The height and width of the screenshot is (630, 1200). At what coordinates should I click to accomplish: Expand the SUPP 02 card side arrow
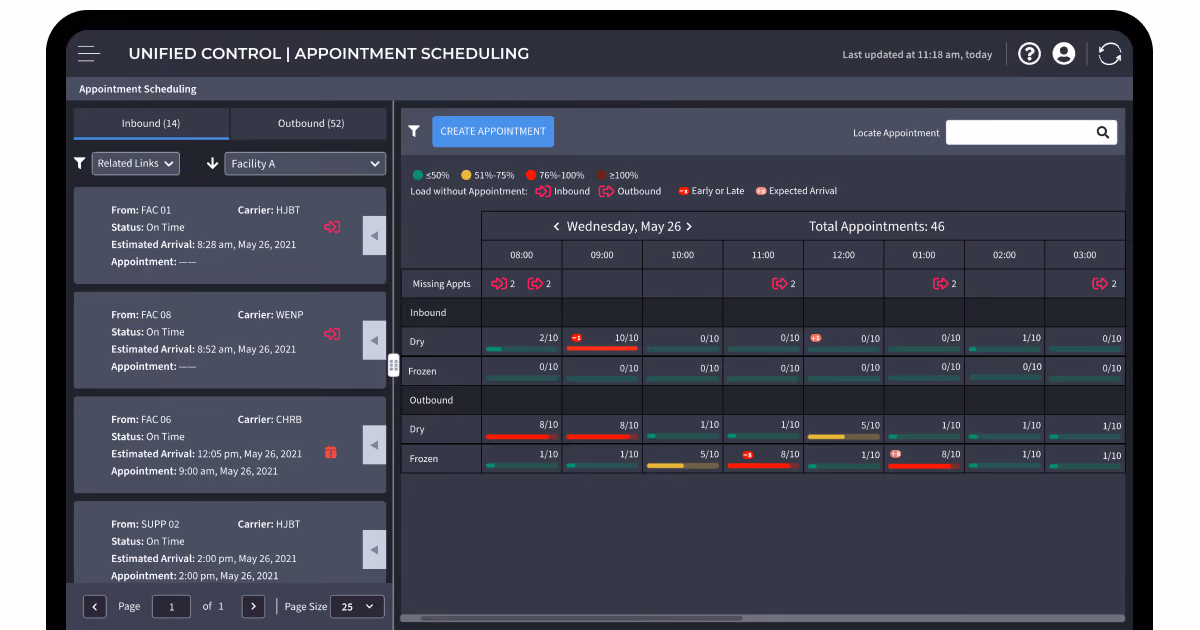coord(374,549)
